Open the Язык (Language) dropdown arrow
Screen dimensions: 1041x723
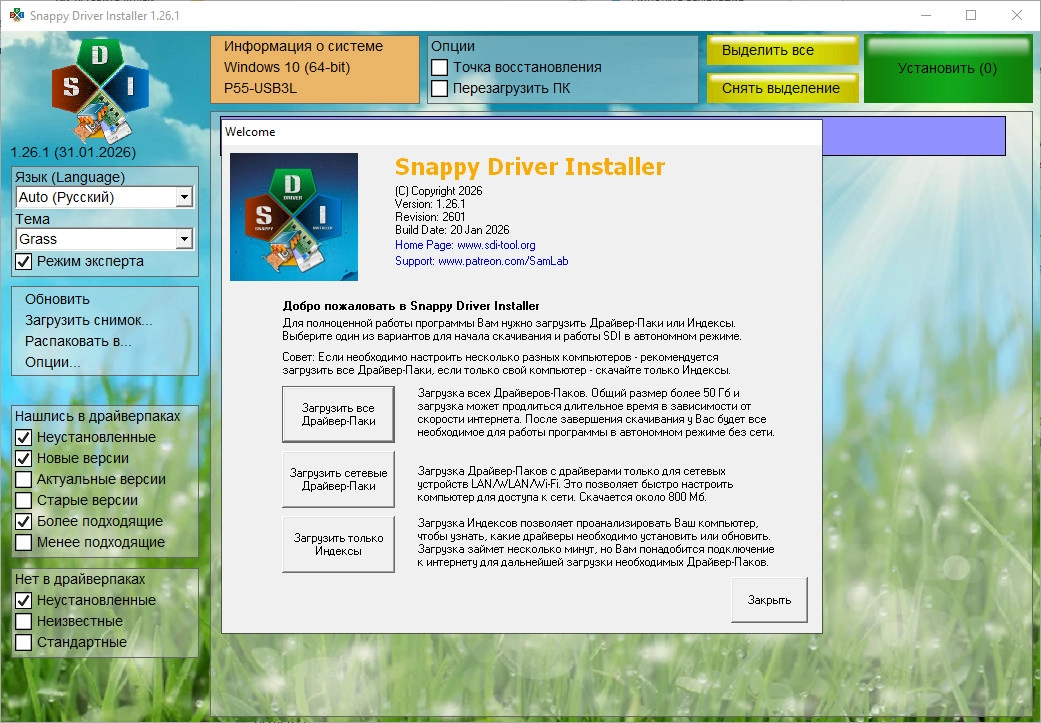point(185,197)
